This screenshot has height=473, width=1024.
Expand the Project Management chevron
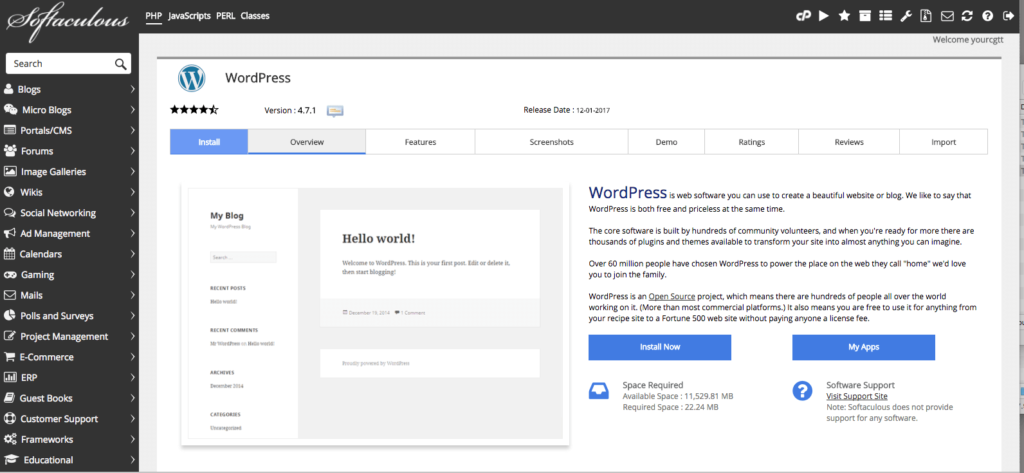pyautogui.click(x=133, y=336)
